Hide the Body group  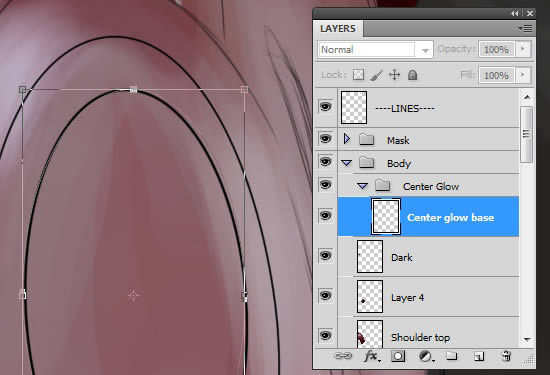point(326,162)
